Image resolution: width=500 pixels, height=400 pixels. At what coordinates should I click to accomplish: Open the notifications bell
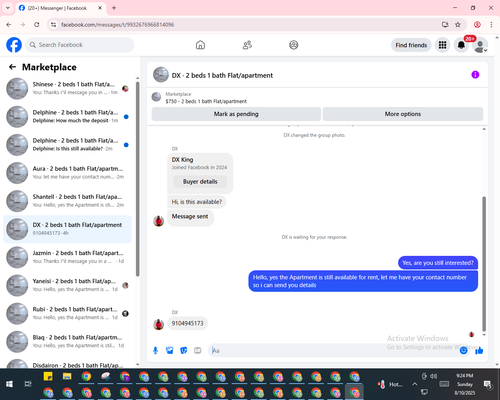coord(461,45)
